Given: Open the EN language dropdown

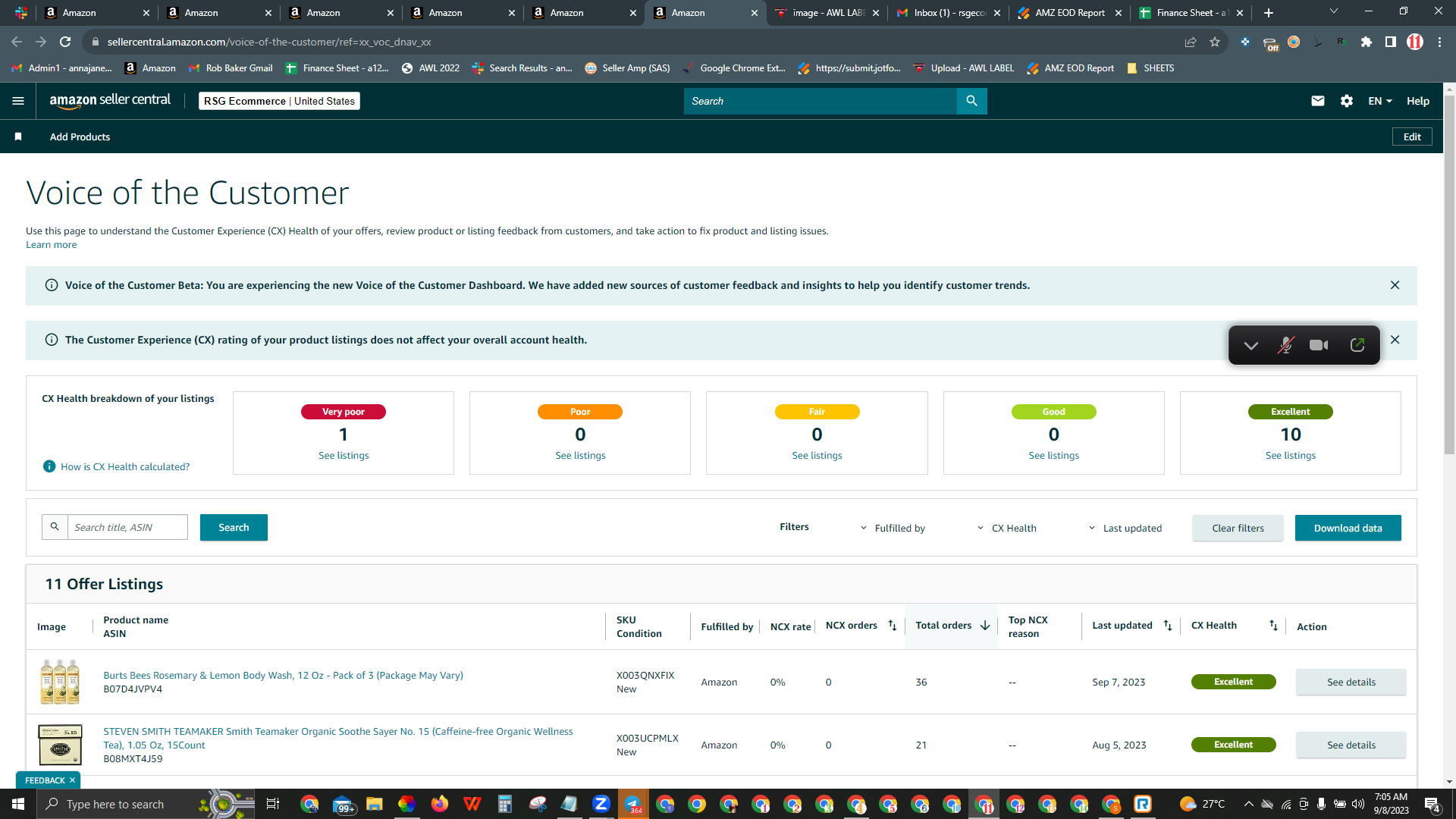Looking at the screenshot, I should click(x=1380, y=101).
